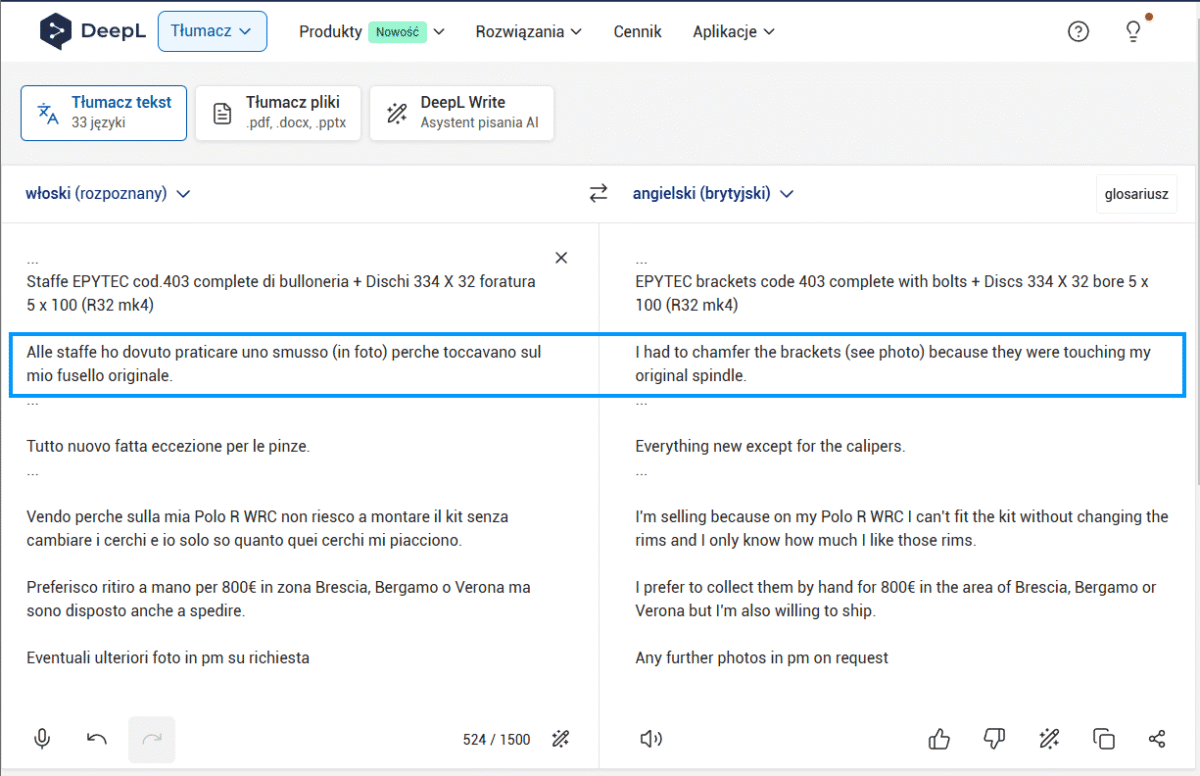Open the Rozwiązania menu
This screenshot has width=1200, height=776.
(x=528, y=32)
